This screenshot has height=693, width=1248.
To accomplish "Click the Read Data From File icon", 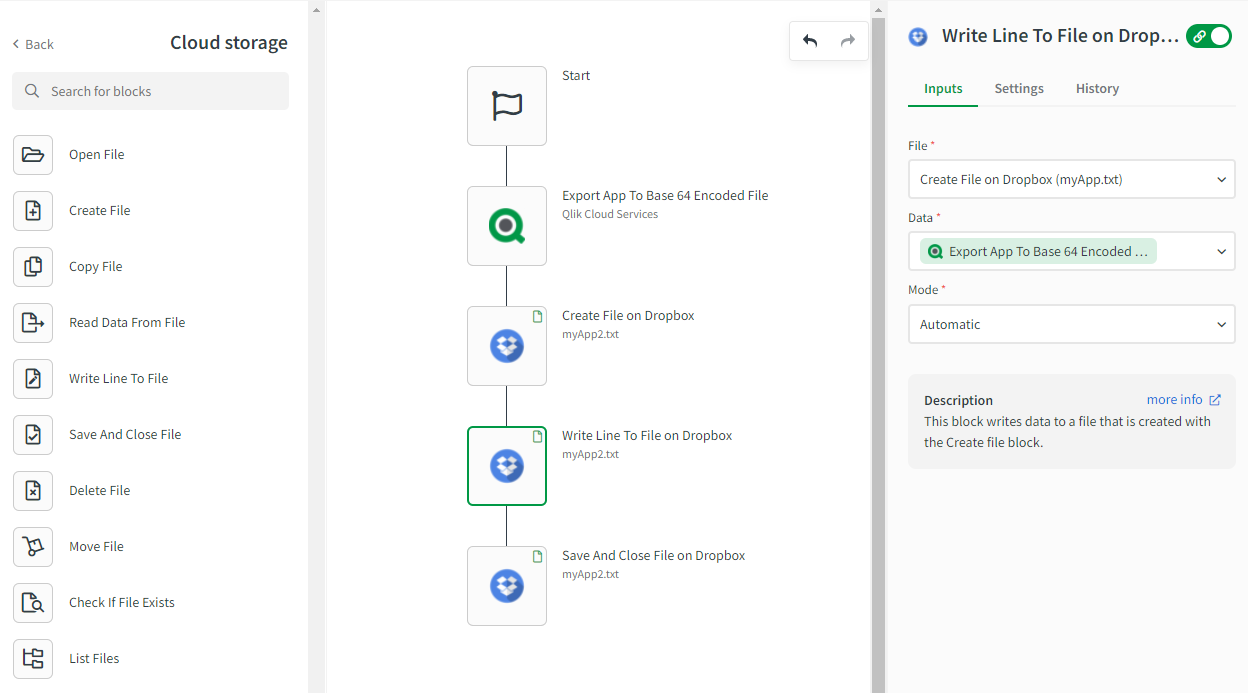I will pyautogui.click(x=33, y=323).
